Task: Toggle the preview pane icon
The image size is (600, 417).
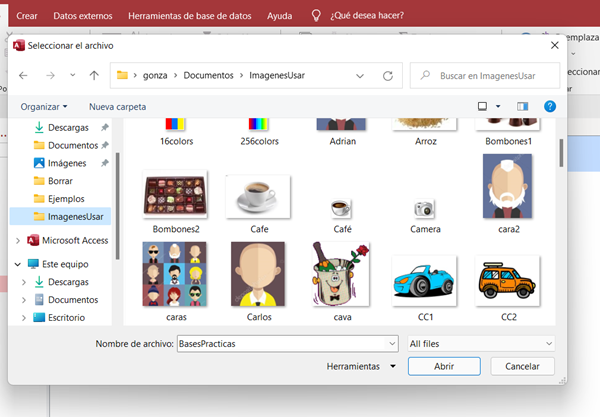Action: pyautogui.click(x=521, y=106)
